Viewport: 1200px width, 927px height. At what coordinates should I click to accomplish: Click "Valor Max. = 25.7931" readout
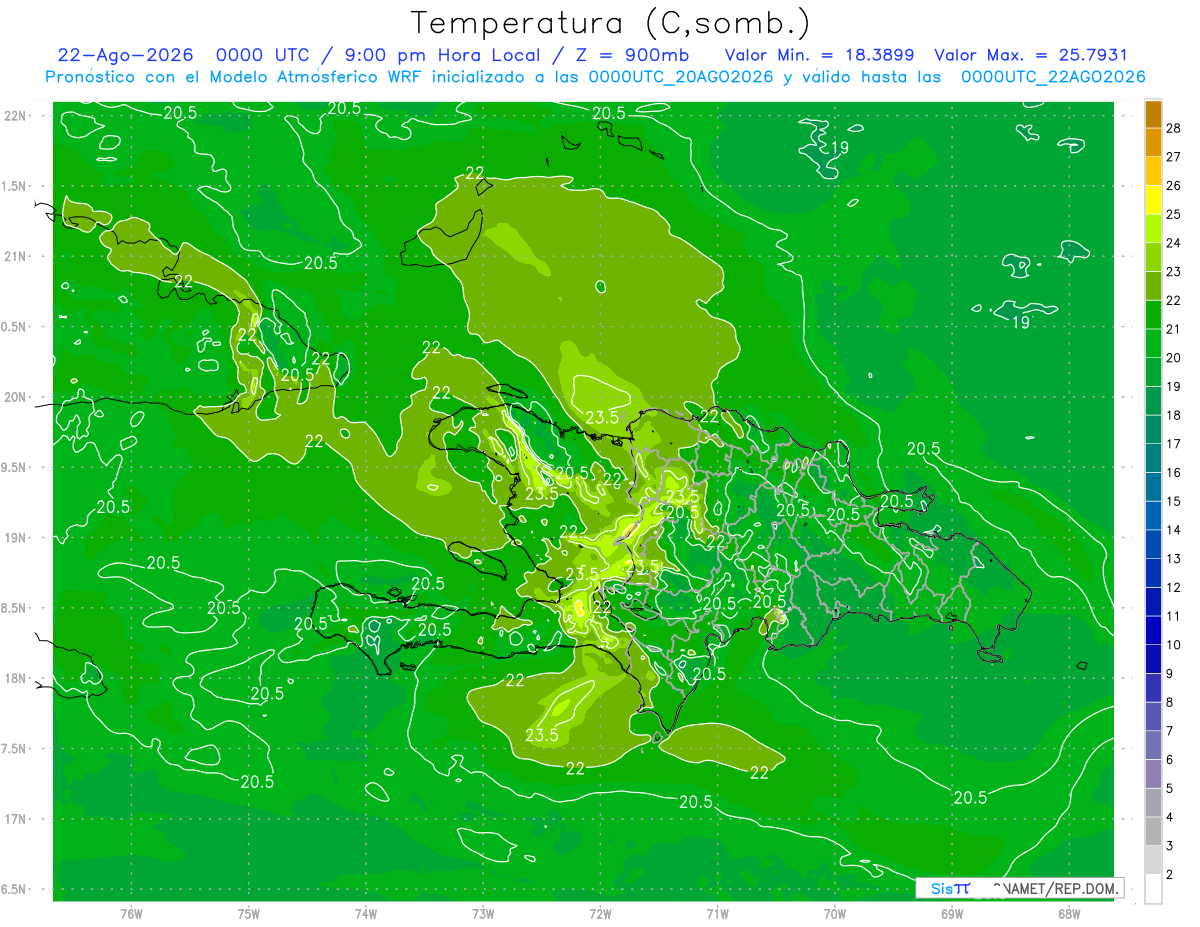click(x=1031, y=55)
